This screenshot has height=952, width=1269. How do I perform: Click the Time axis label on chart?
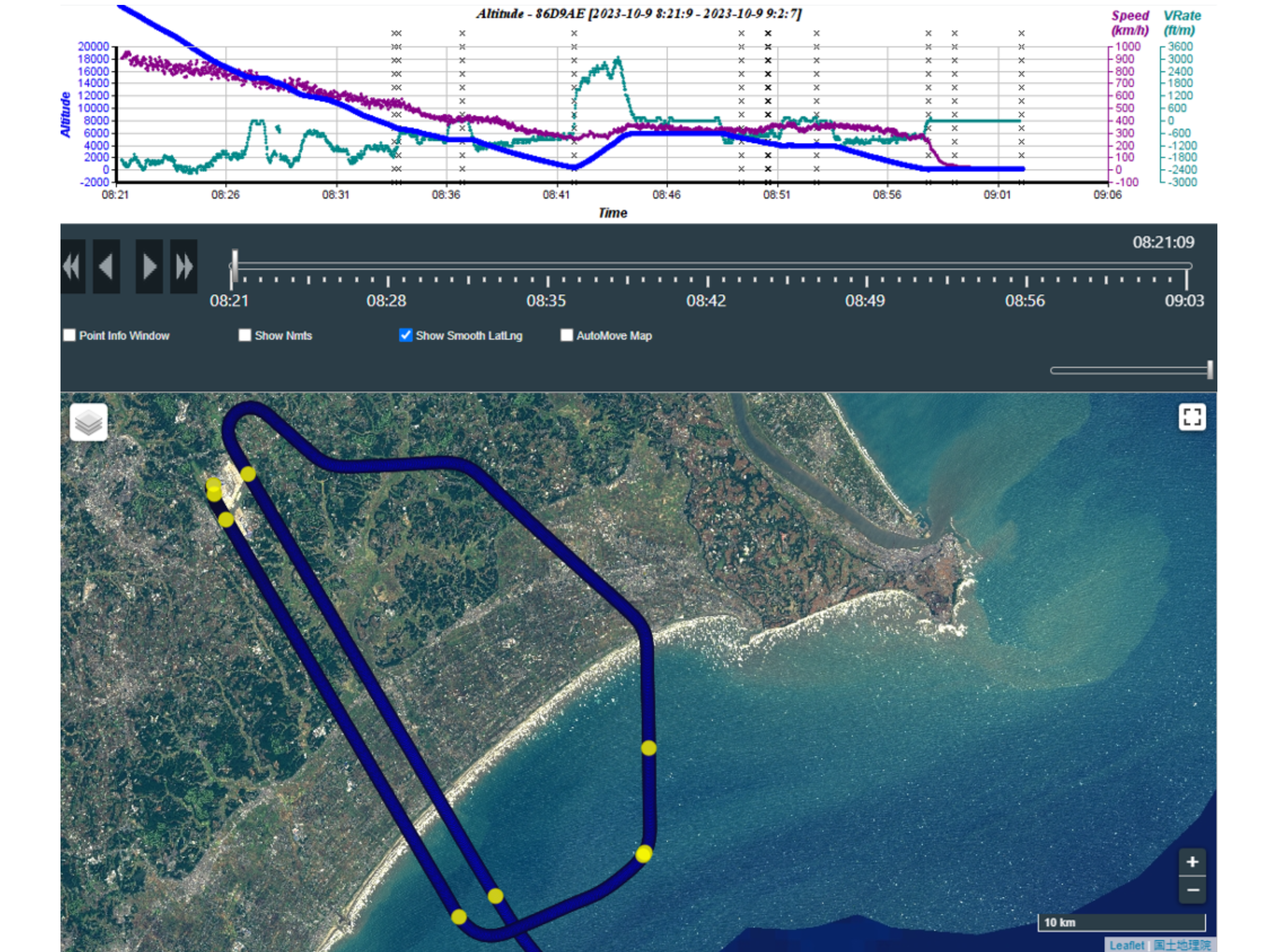[613, 213]
